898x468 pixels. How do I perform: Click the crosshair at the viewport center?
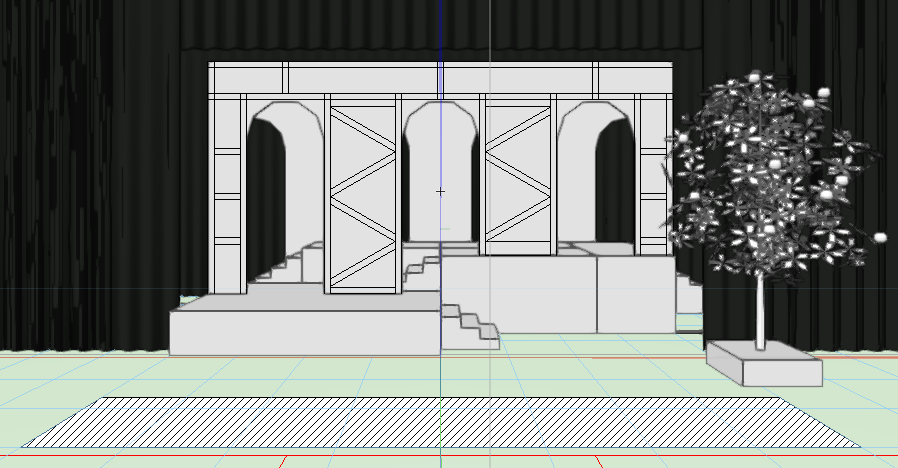440,191
